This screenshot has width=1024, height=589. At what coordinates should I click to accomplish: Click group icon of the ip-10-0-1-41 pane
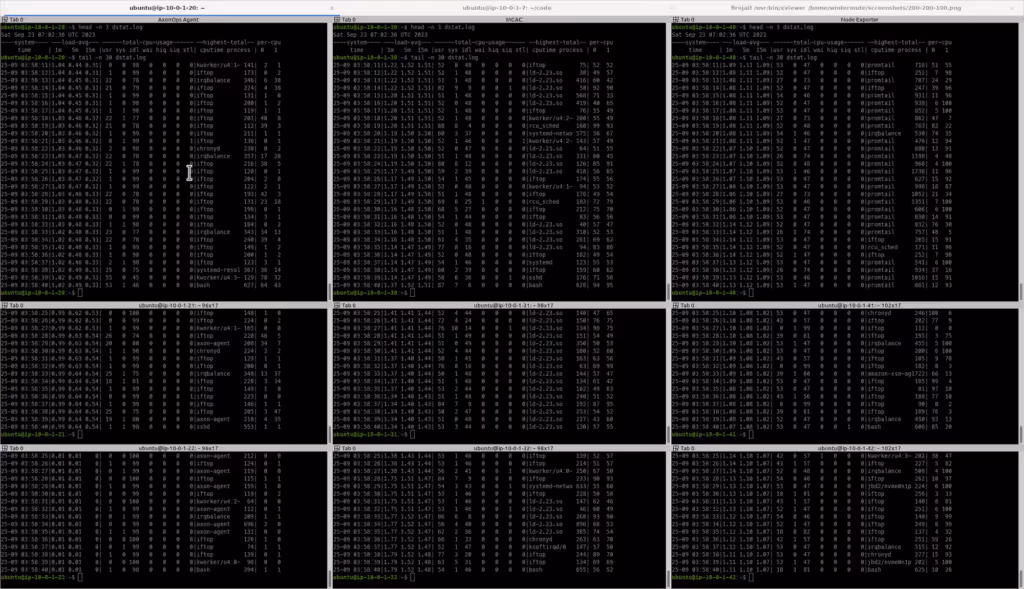click(x=675, y=305)
